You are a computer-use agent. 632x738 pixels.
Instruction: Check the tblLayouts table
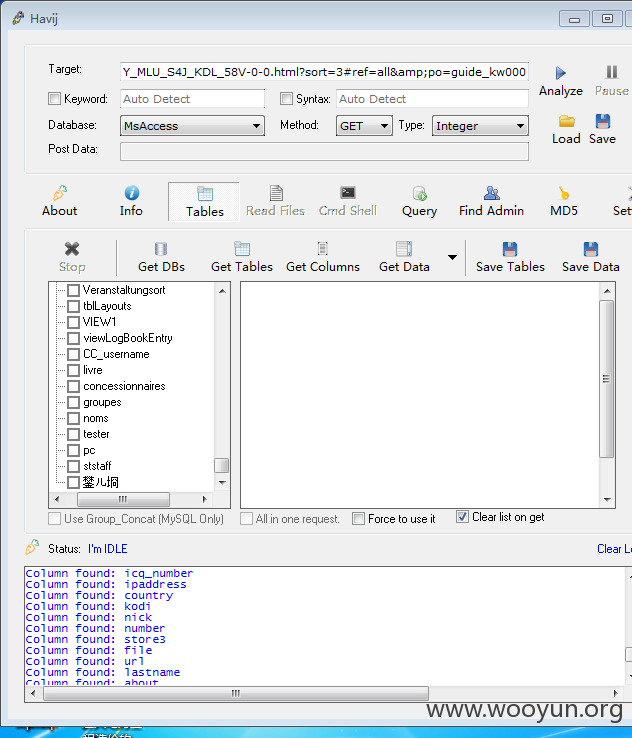coord(73,306)
